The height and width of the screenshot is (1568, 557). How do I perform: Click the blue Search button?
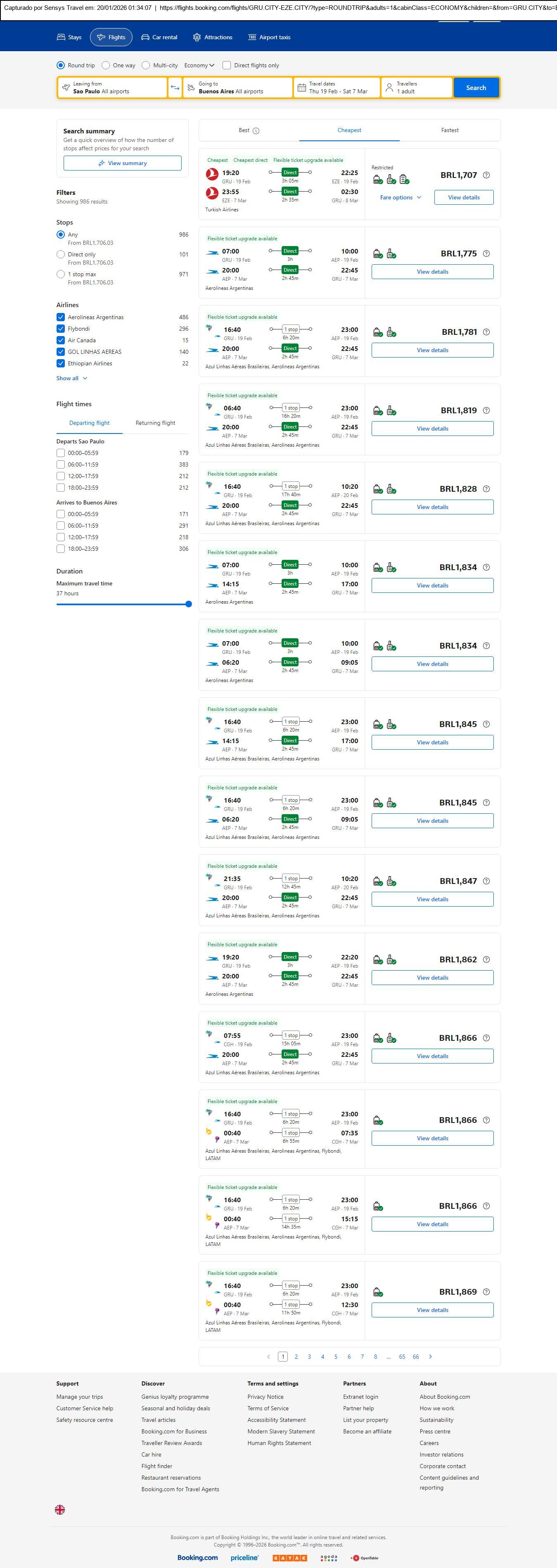475,88
